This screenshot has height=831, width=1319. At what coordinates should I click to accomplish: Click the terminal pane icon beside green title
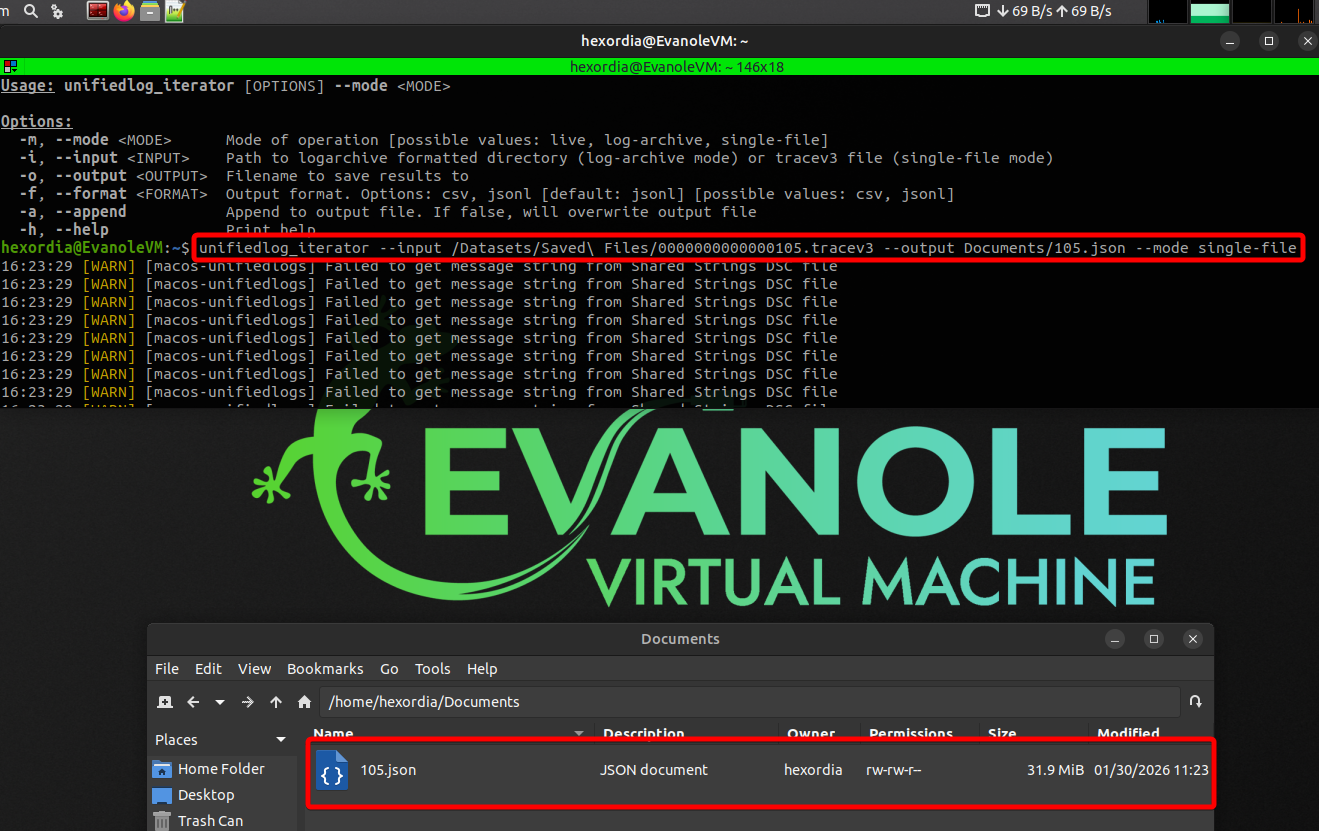9,67
